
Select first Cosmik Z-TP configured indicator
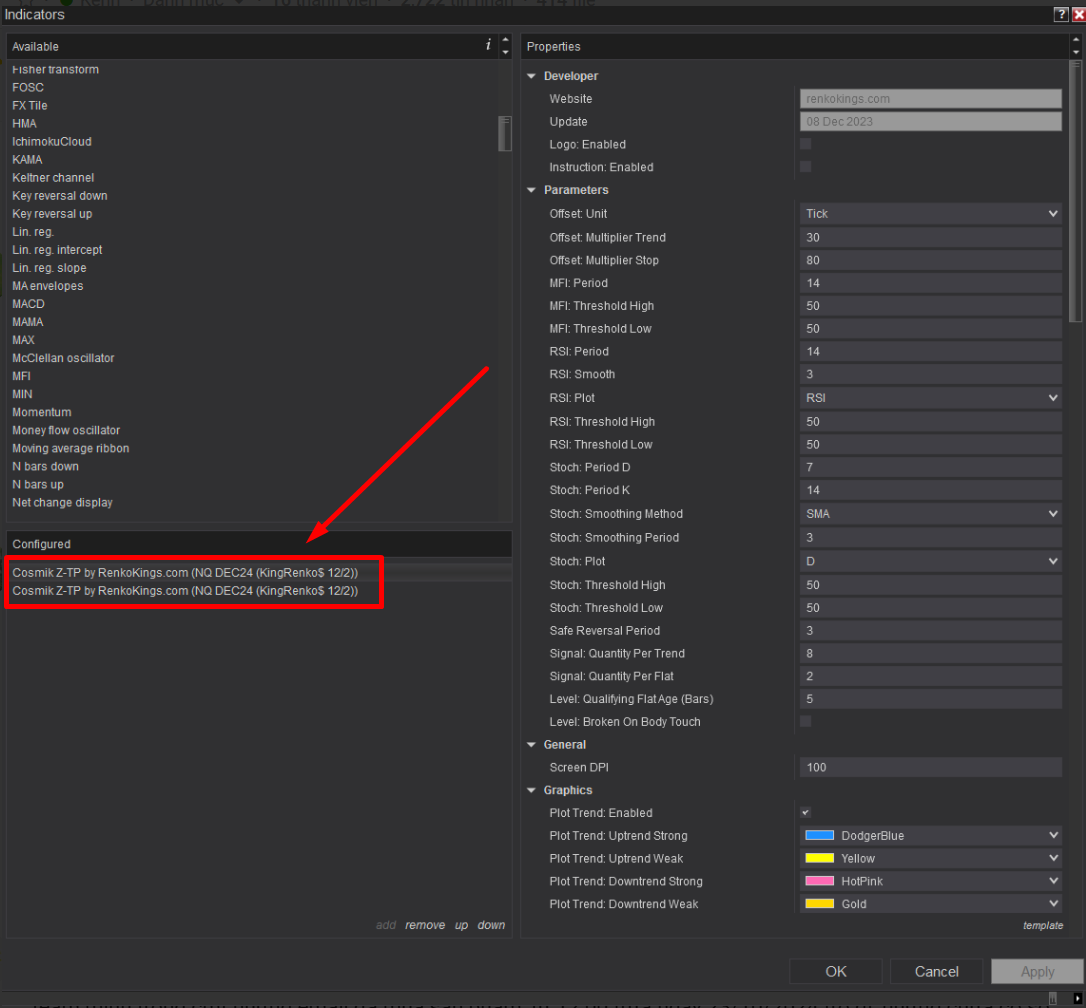pyautogui.click(x=185, y=573)
